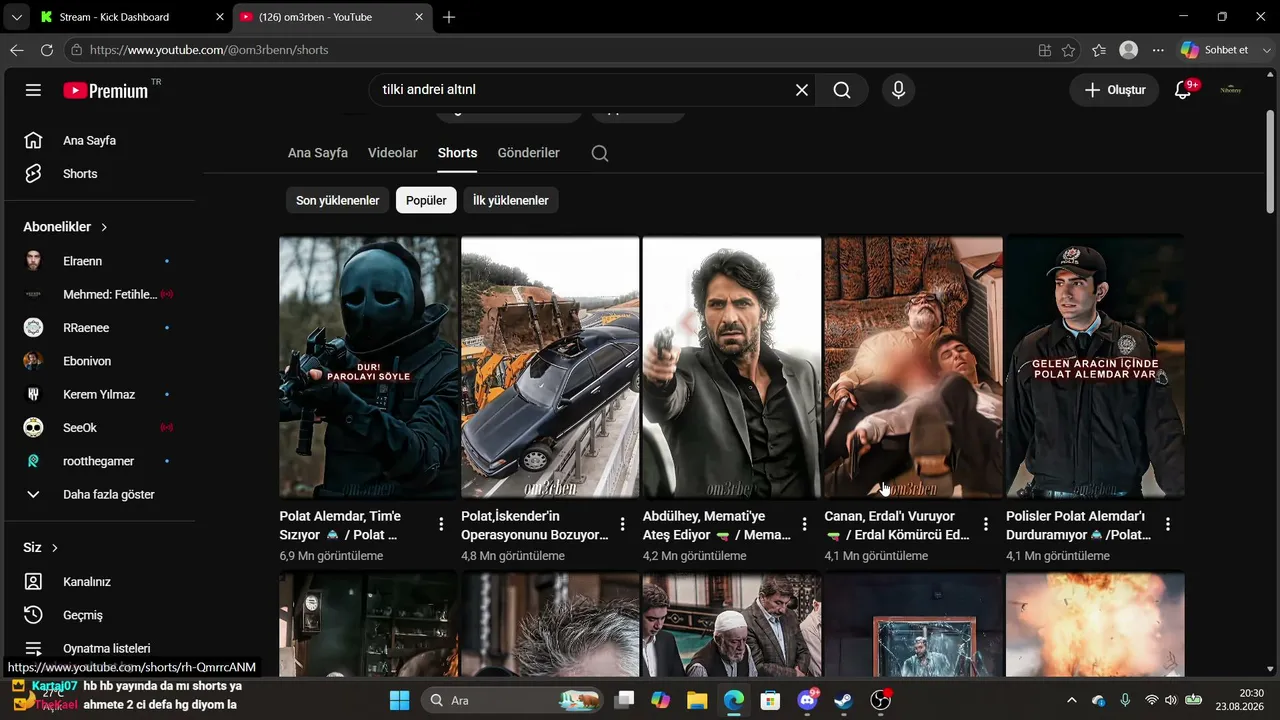The image size is (1280, 720).
Task: Open the YouTube guide hamburger menu
Action: coord(33,90)
